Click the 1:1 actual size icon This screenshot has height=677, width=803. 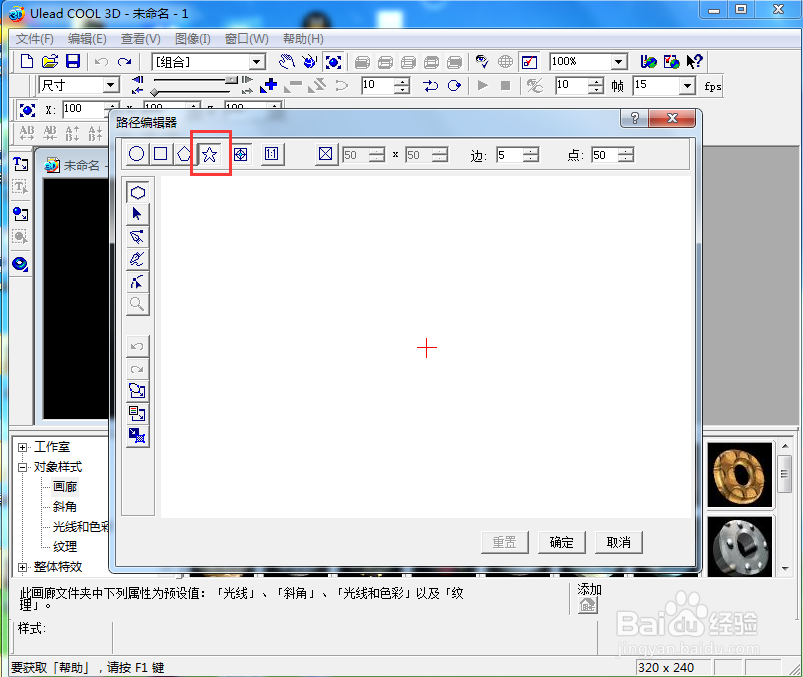[x=271, y=154]
